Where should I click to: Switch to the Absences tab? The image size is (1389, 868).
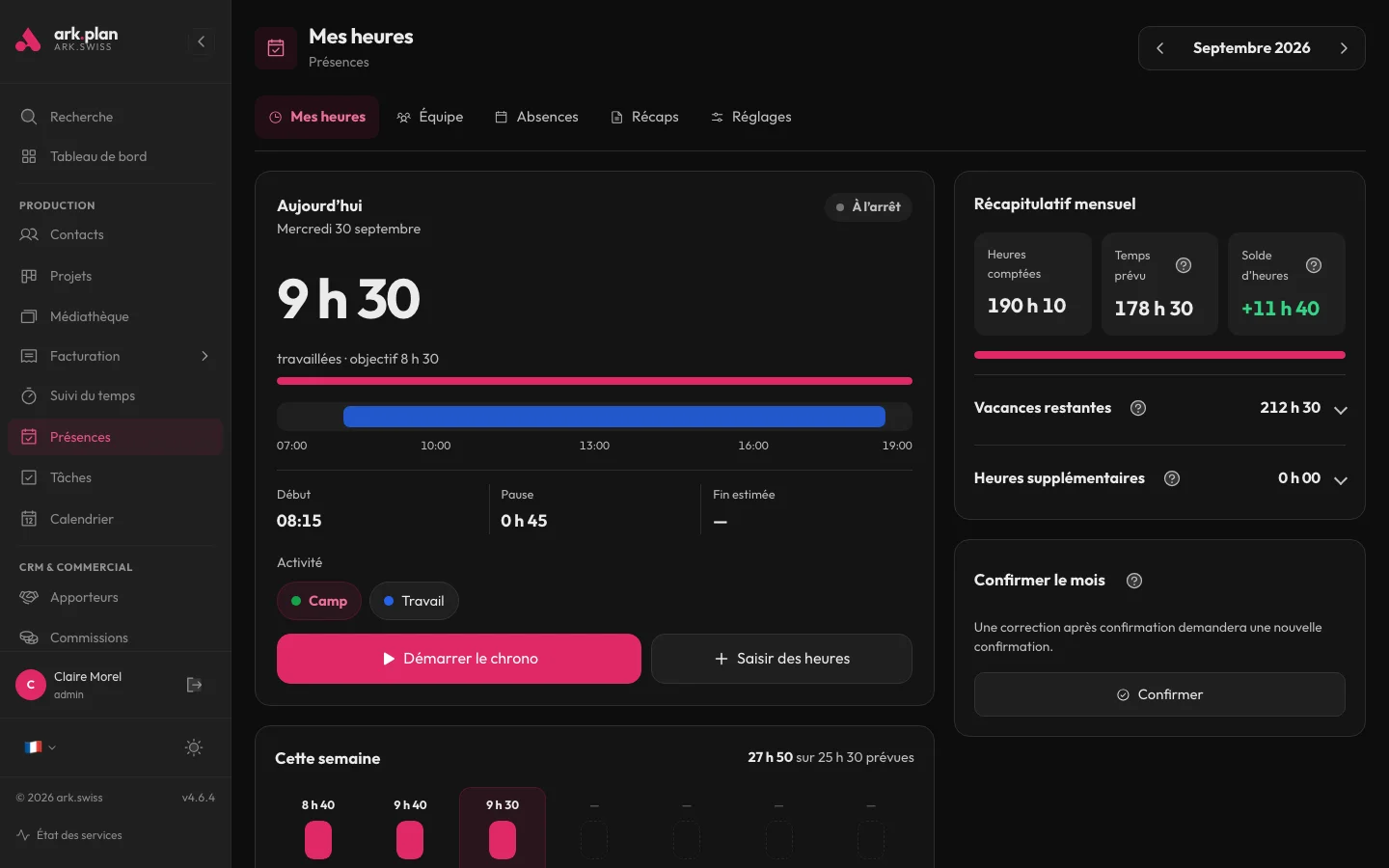click(536, 117)
